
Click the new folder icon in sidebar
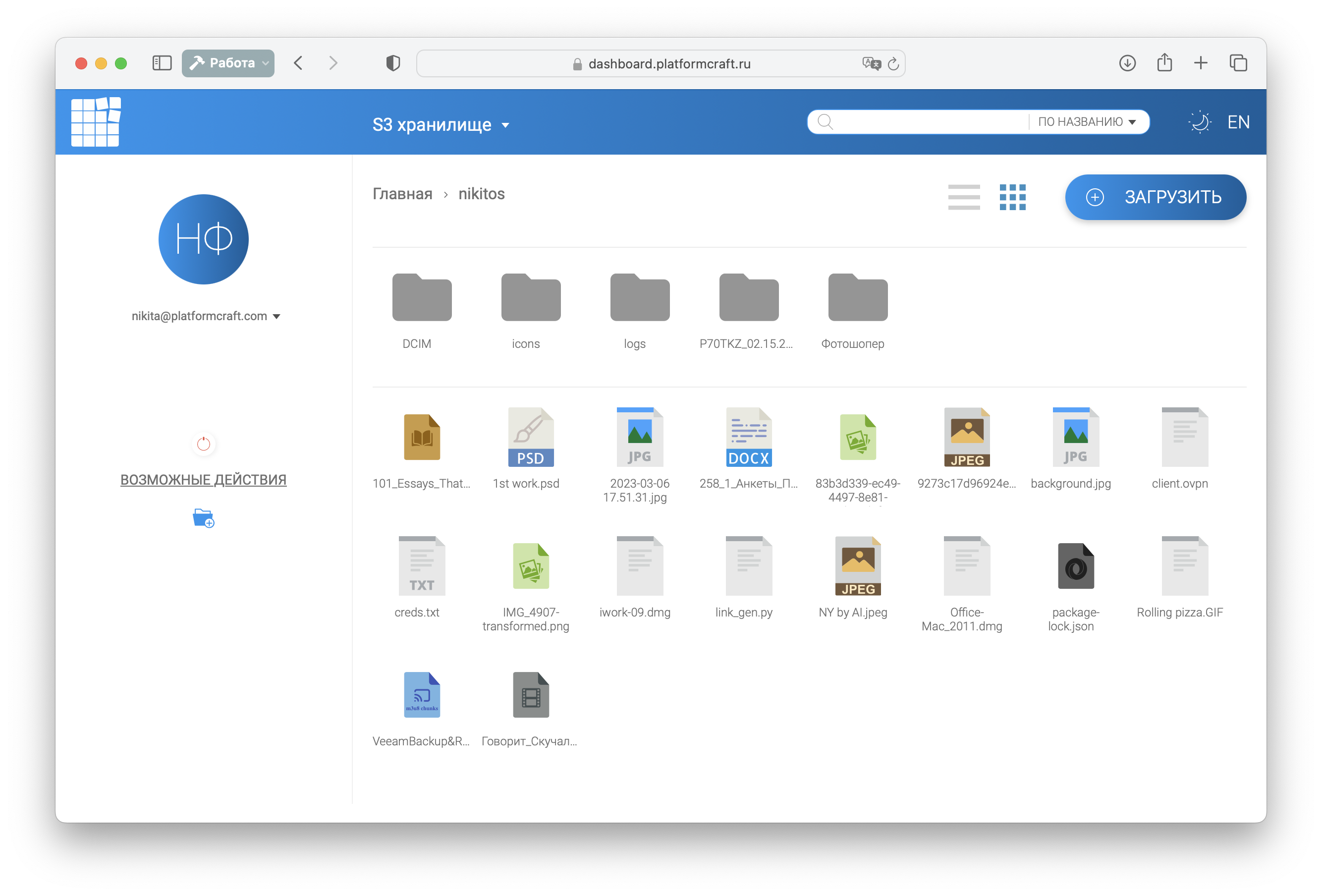point(203,518)
